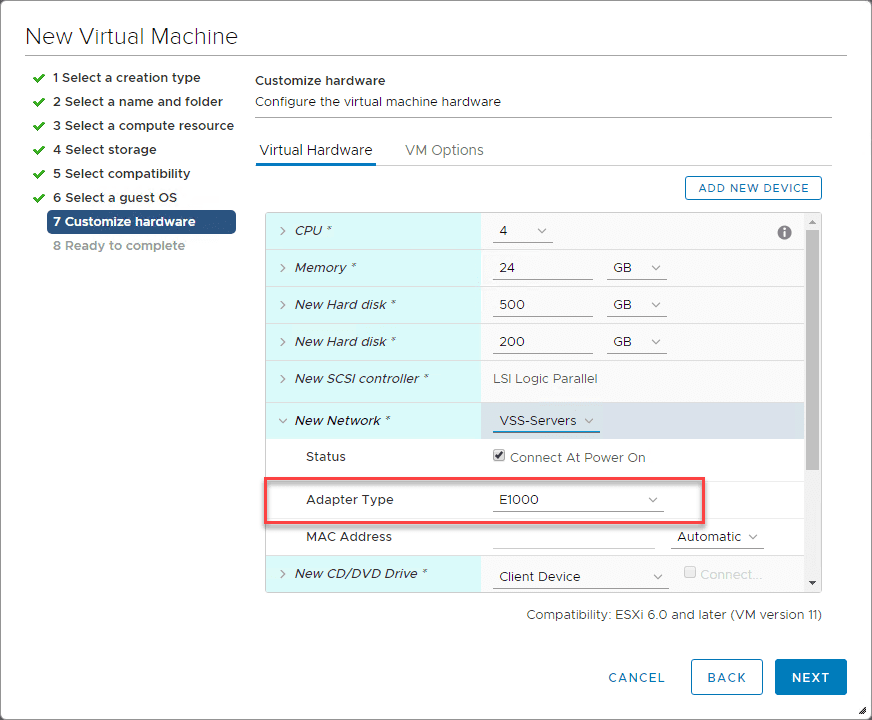Open the MAC Address Automatic dropdown
The height and width of the screenshot is (720, 872).
point(717,537)
